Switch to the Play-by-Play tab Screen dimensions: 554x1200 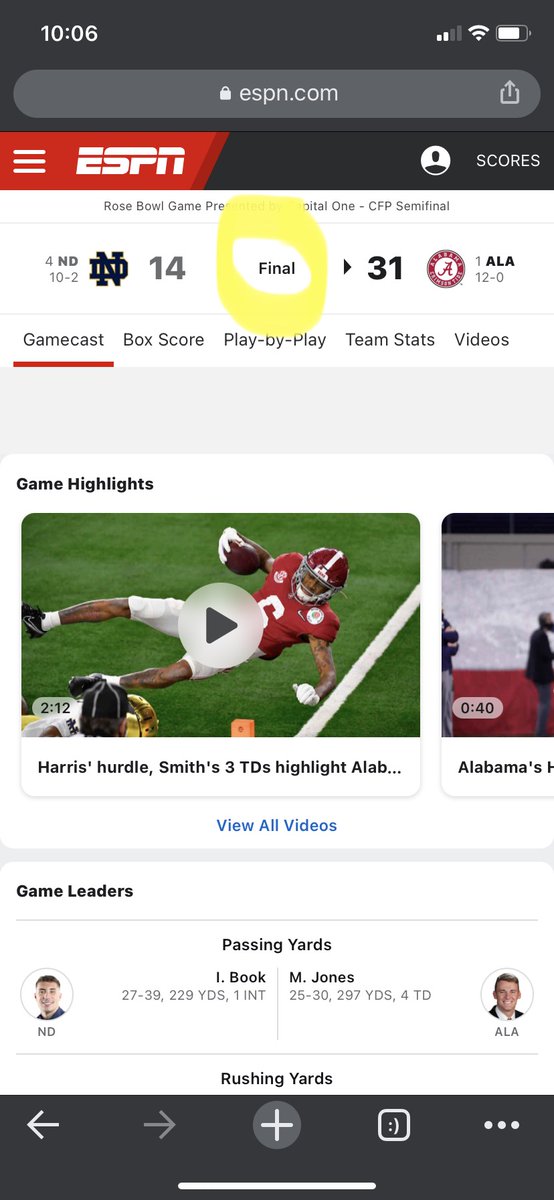click(275, 340)
